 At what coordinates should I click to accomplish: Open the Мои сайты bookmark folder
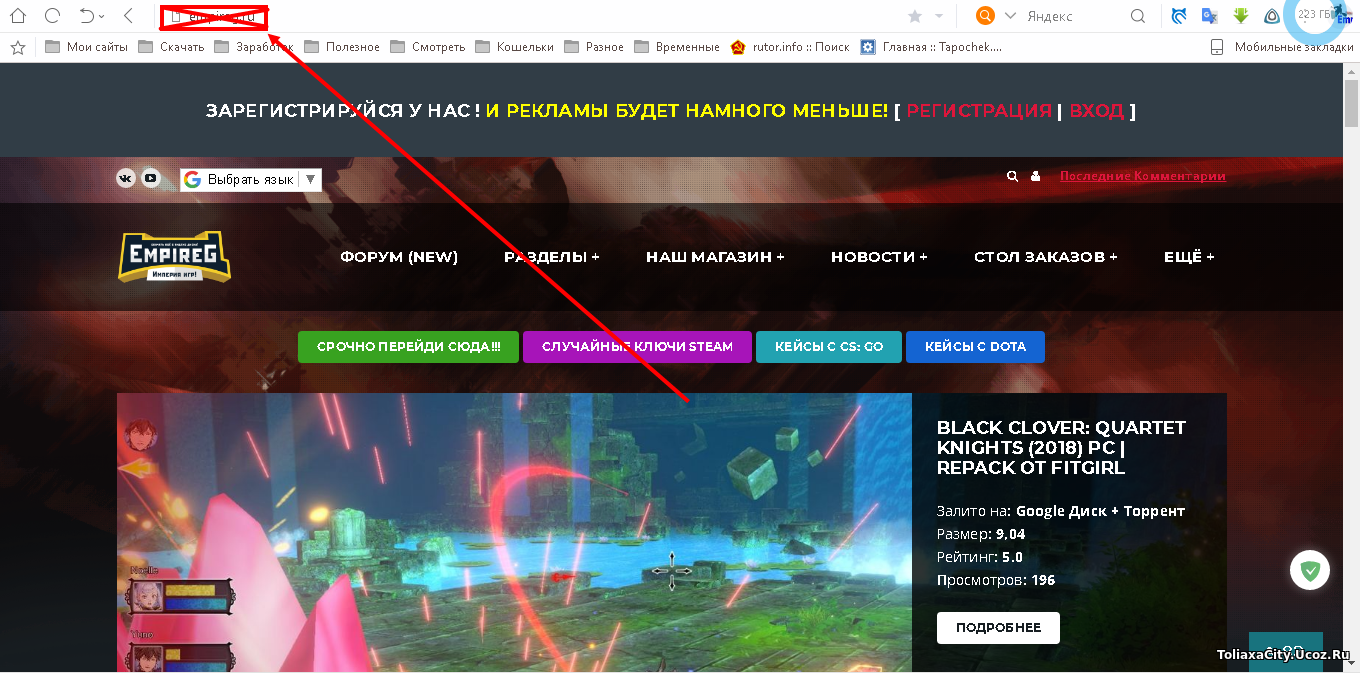pyautogui.click(x=86, y=47)
